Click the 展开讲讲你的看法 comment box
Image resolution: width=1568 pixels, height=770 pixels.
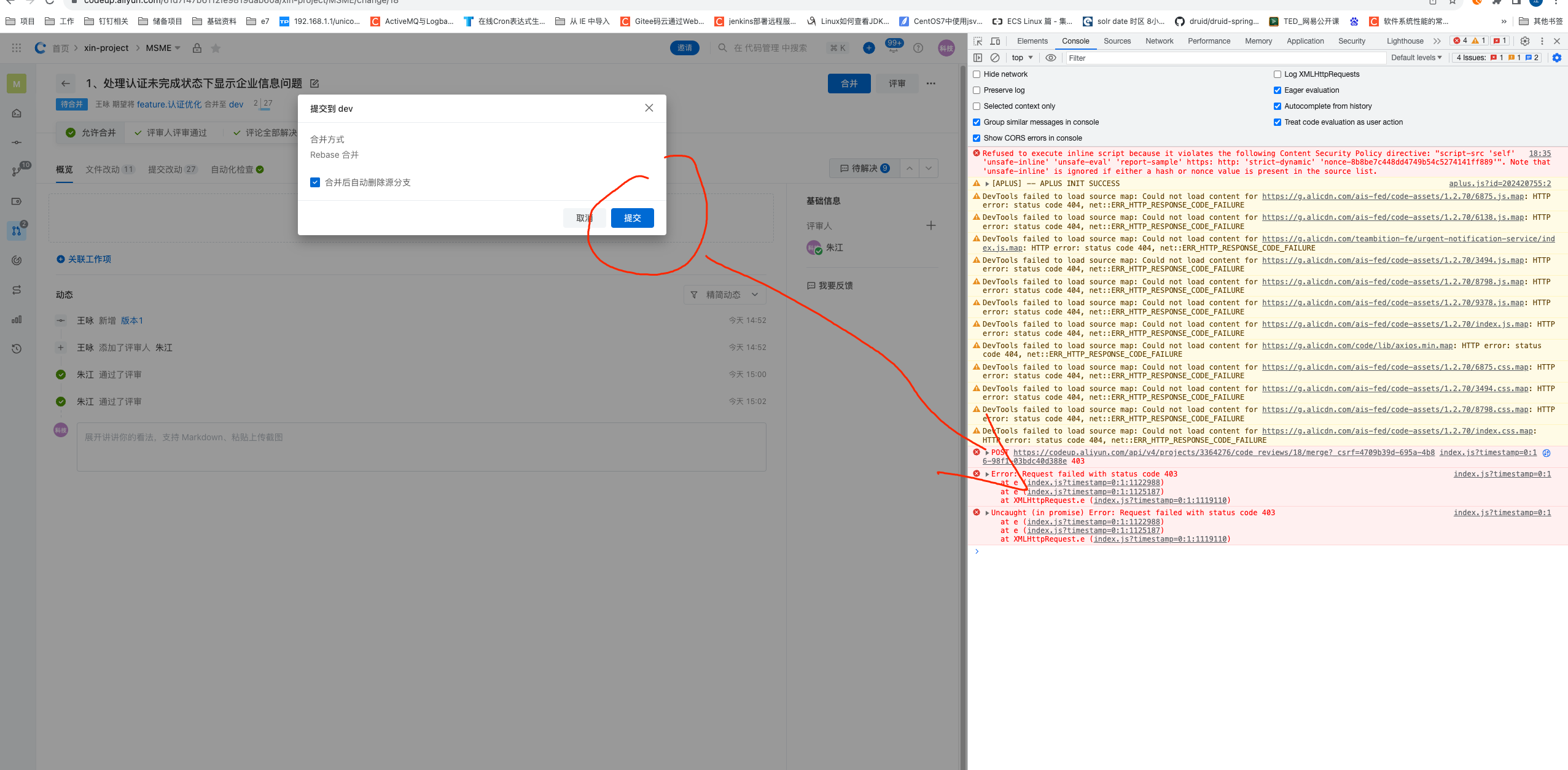pyautogui.click(x=421, y=447)
